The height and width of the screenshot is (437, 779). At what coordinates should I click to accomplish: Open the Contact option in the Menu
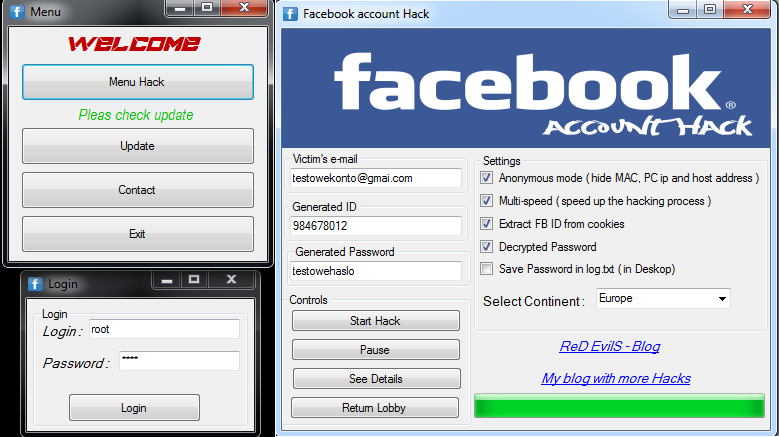[x=138, y=190]
